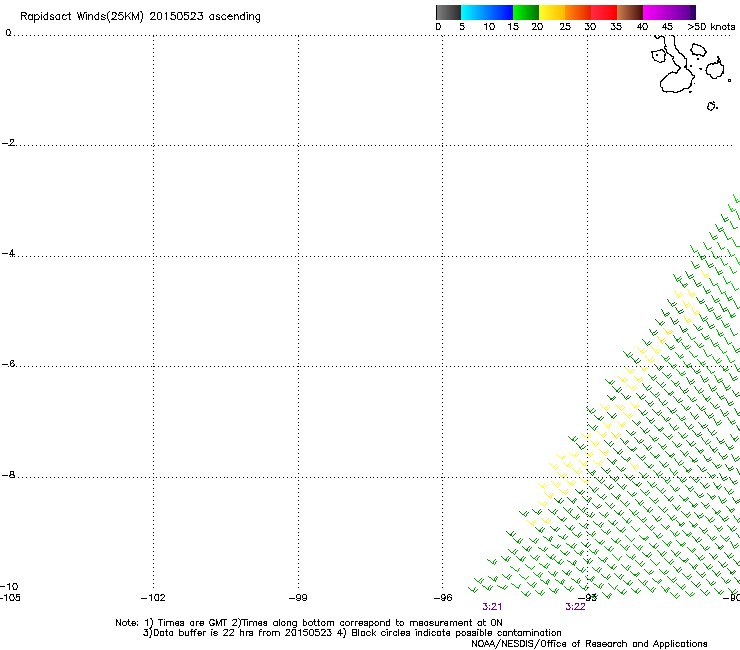Click legend tick label '40'

coord(642,27)
